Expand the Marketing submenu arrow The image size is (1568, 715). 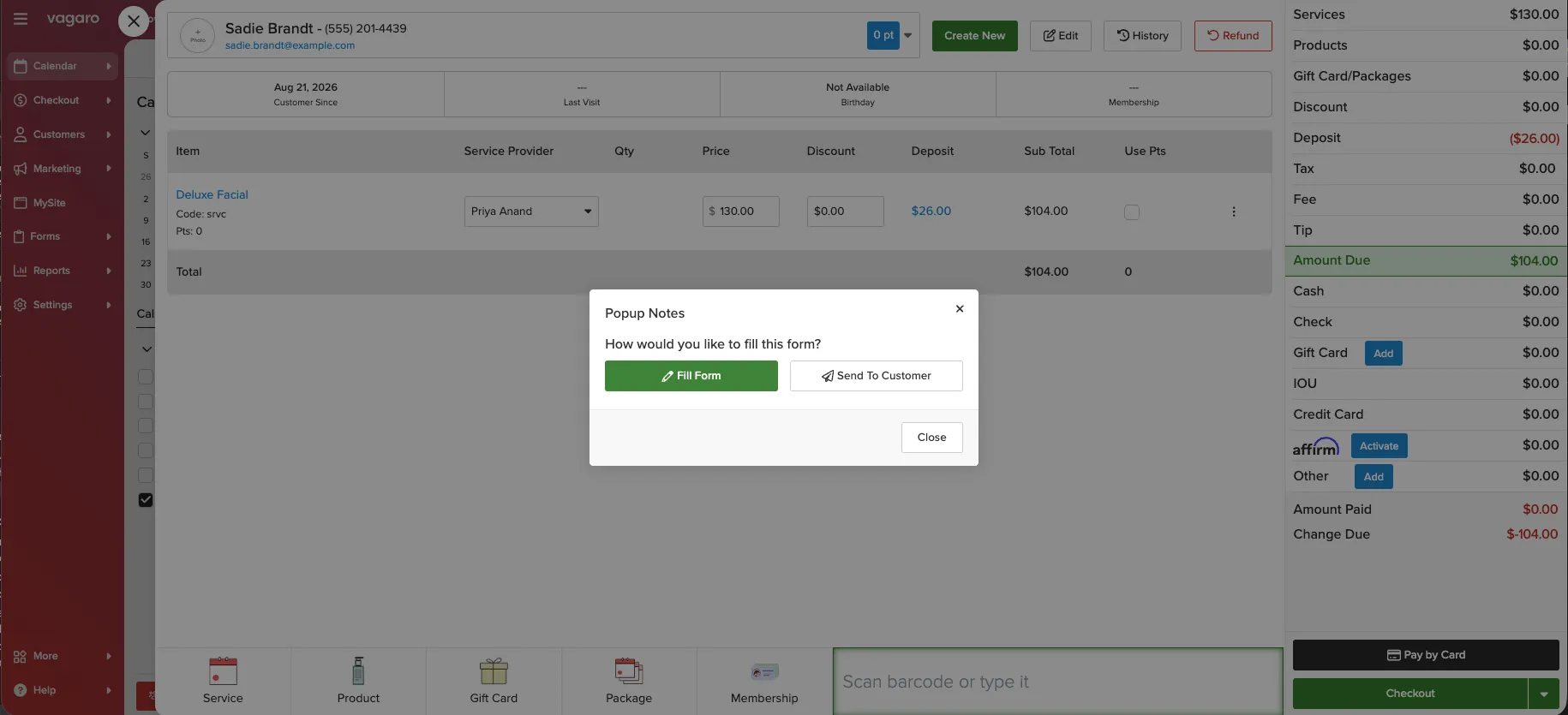(x=109, y=169)
